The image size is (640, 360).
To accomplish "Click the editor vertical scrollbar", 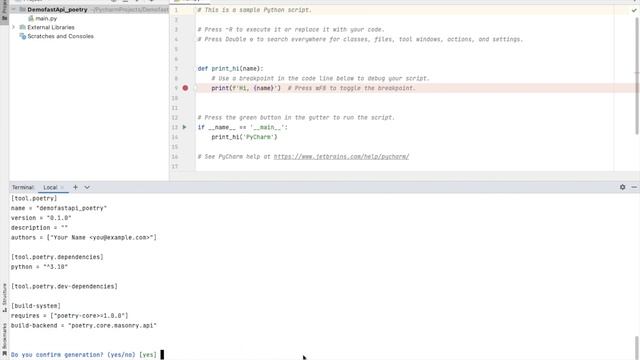I will coord(637,76).
